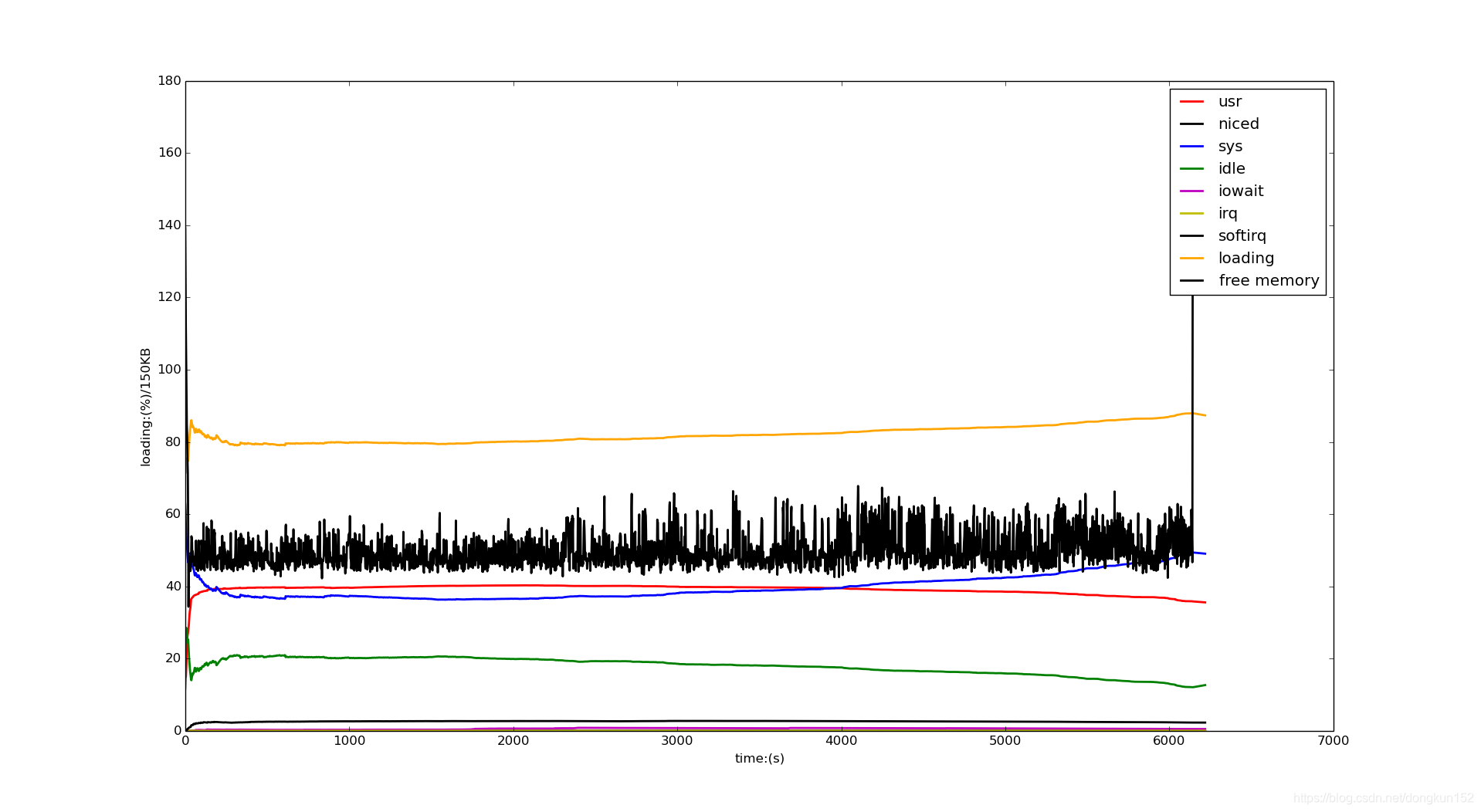Click the x-axis tick label 3000
The width and height of the screenshot is (1481, 812).
coord(677,741)
